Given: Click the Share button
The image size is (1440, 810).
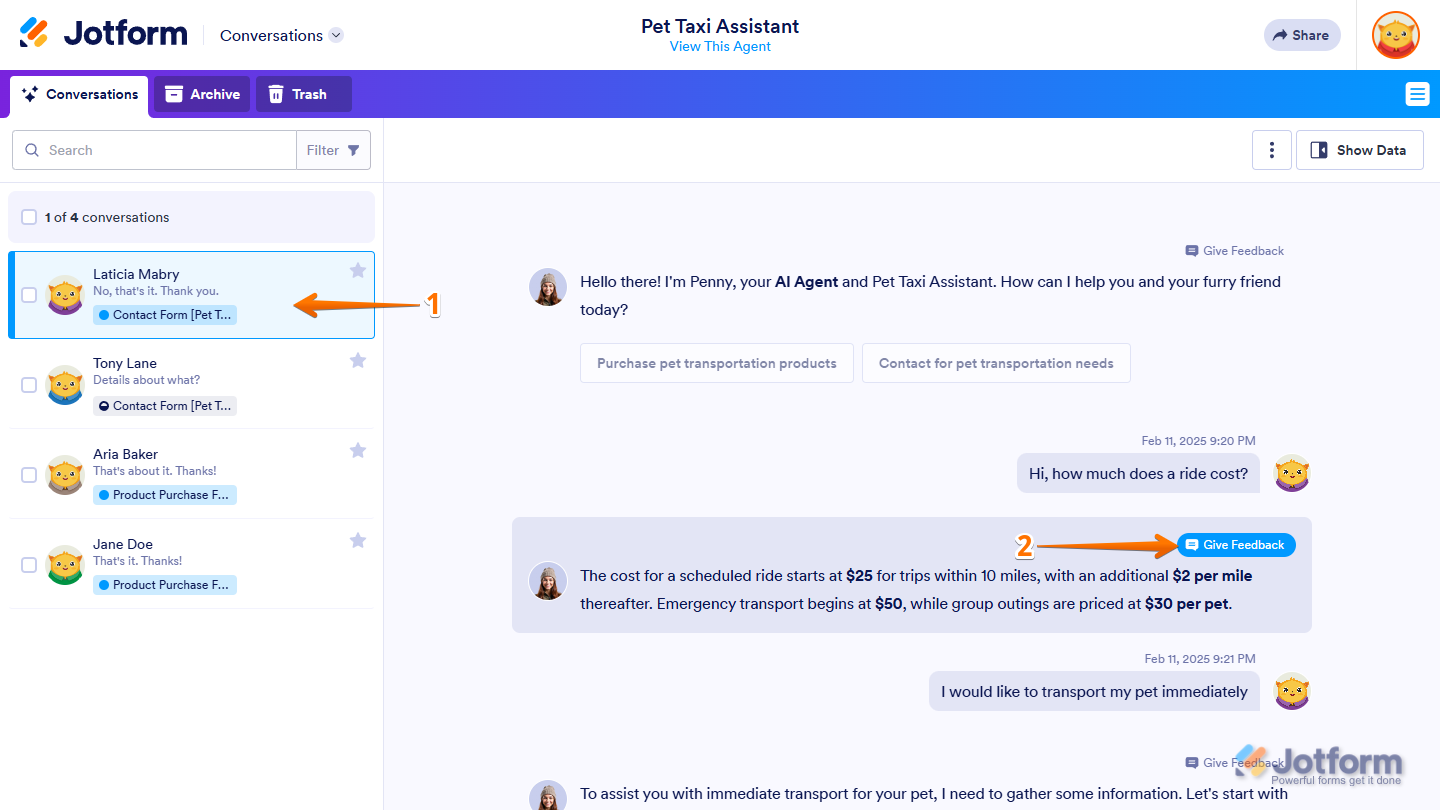Looking at the screenshot, I should [x=1301, y=35].
